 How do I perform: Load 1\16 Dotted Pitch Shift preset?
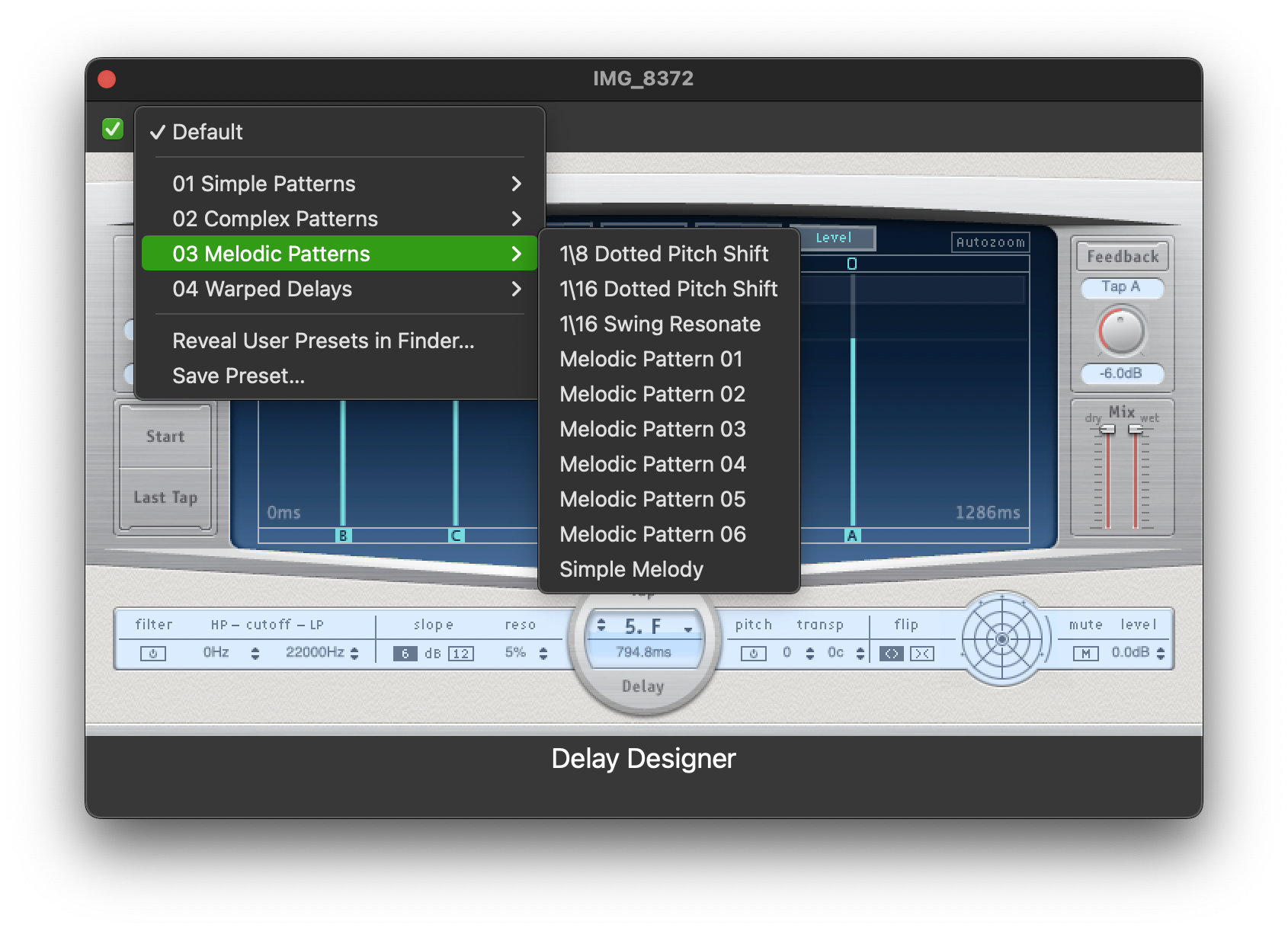coord(669,289)
